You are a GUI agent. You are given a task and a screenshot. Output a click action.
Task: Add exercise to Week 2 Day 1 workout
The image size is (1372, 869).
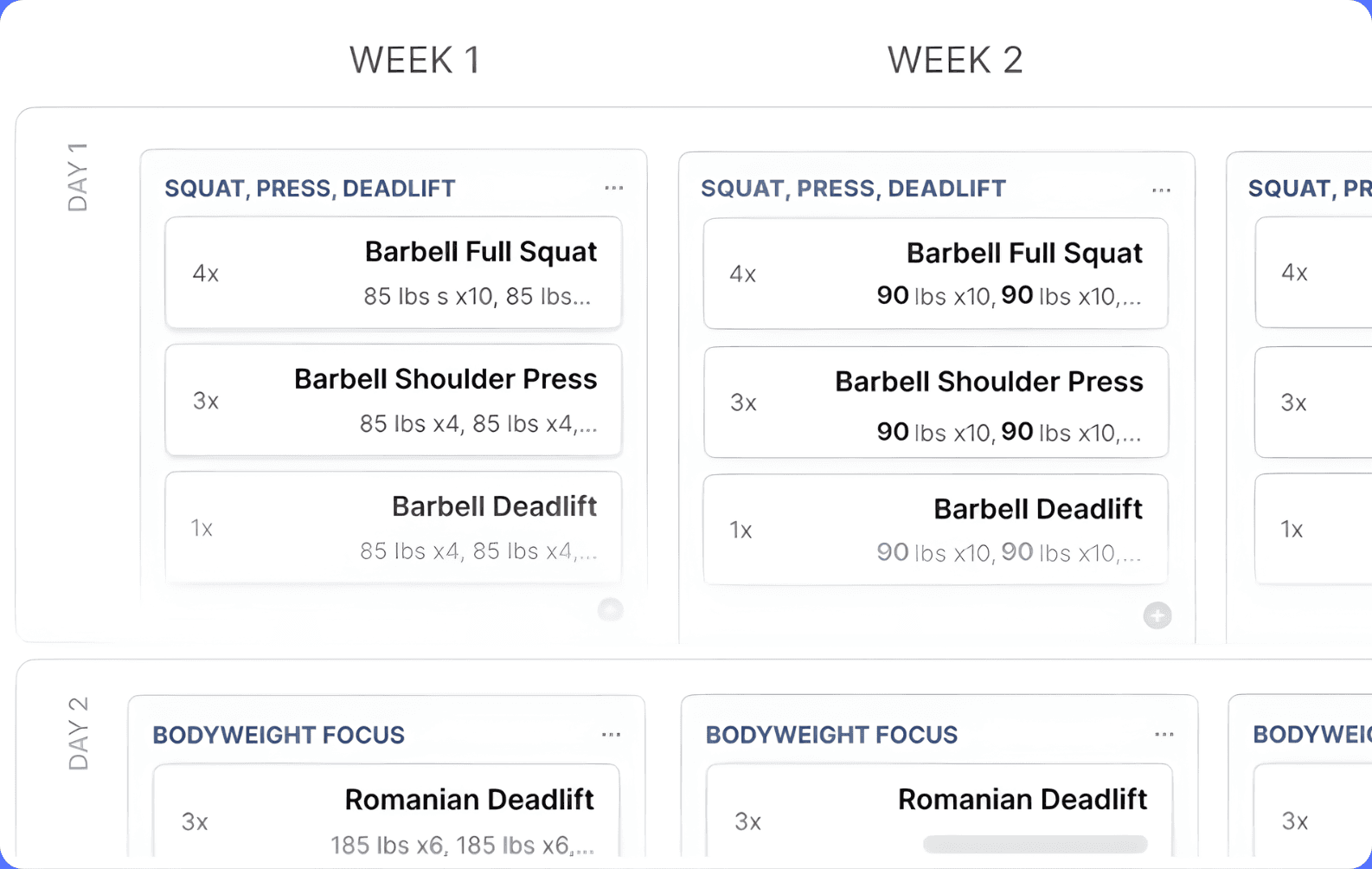1157,615
